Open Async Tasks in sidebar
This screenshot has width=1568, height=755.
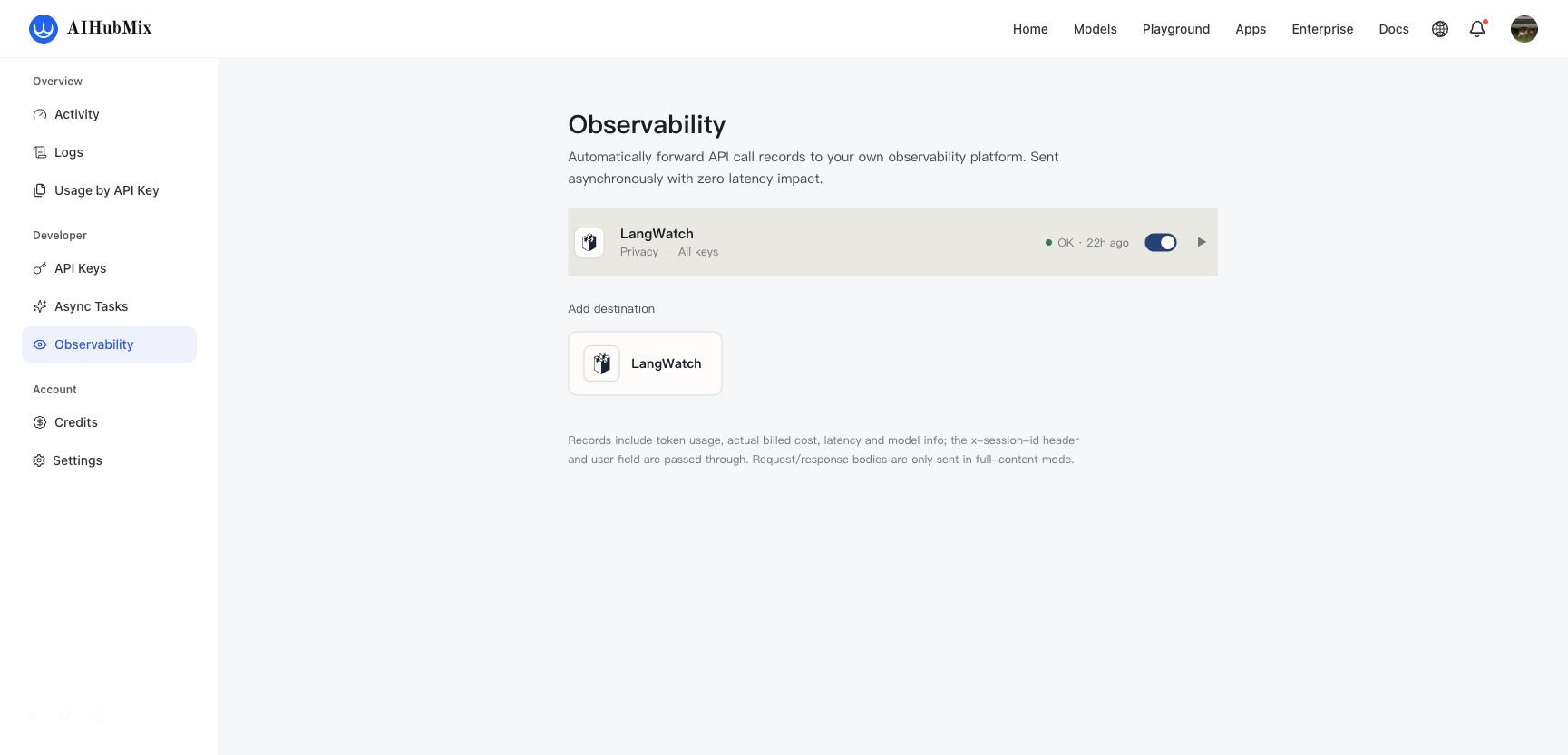pos(109,306)
